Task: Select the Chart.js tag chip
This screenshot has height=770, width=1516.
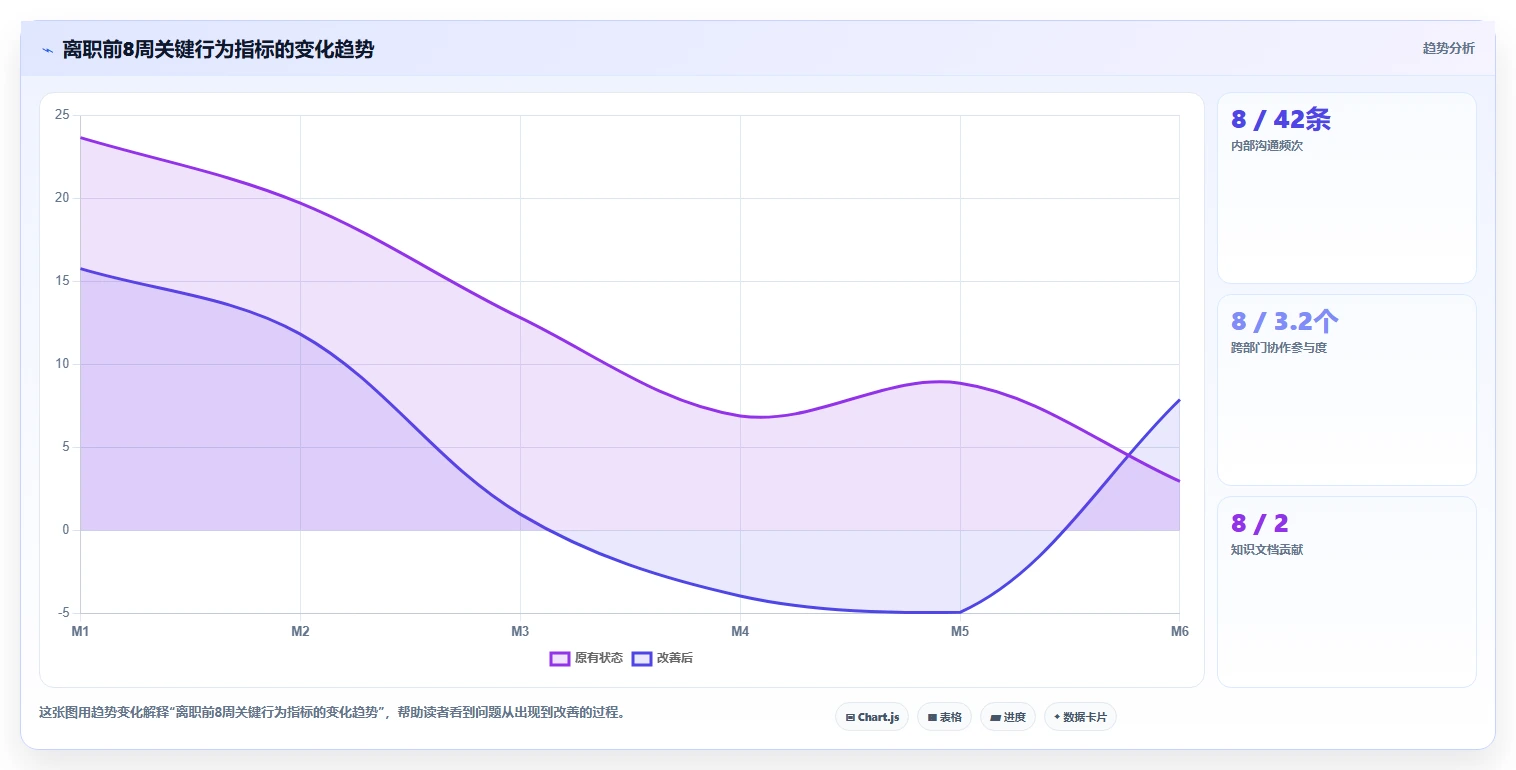Action: click(x=872, y=717)
